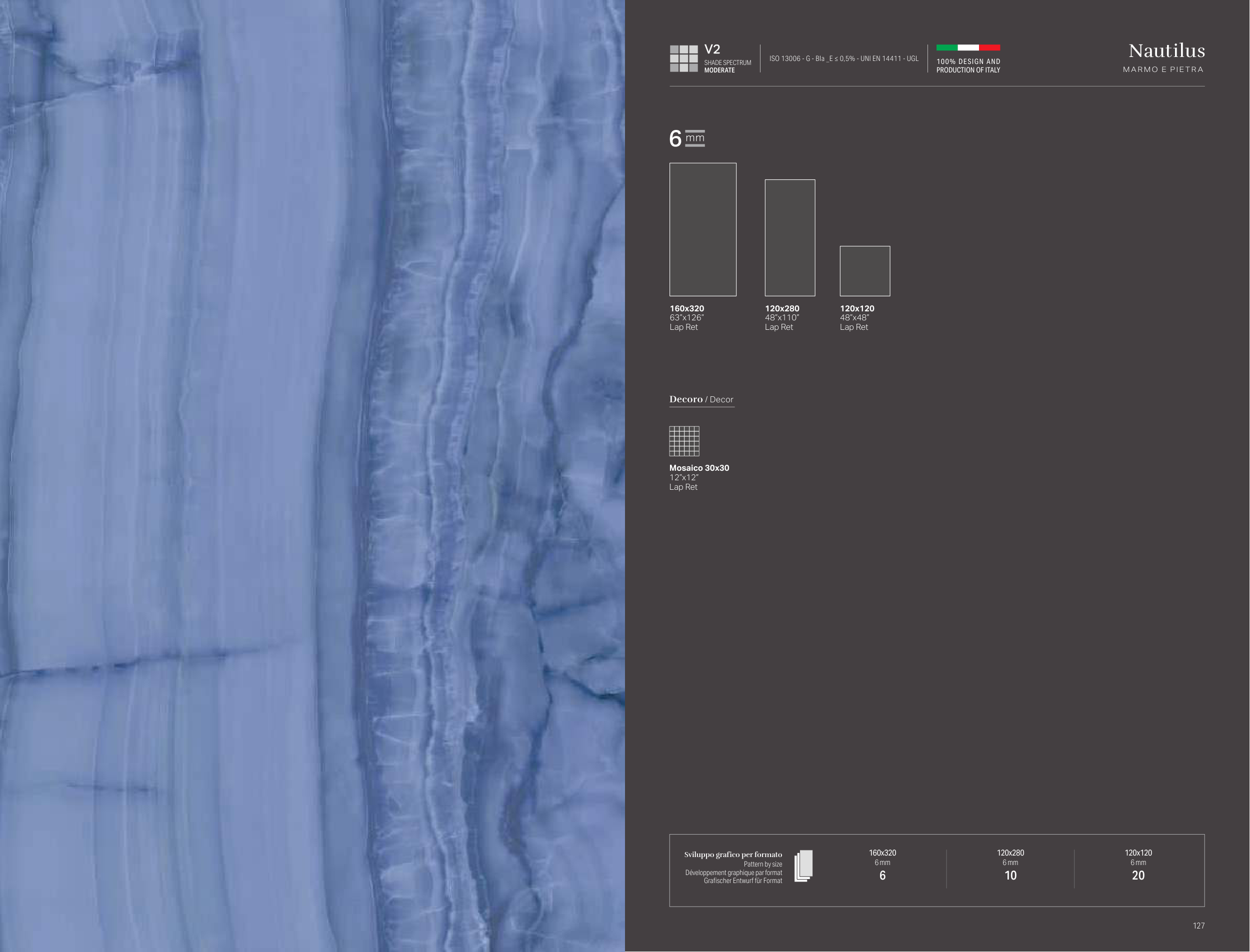Click the Sviluppo grafico per formato heading

pos(732,855)
